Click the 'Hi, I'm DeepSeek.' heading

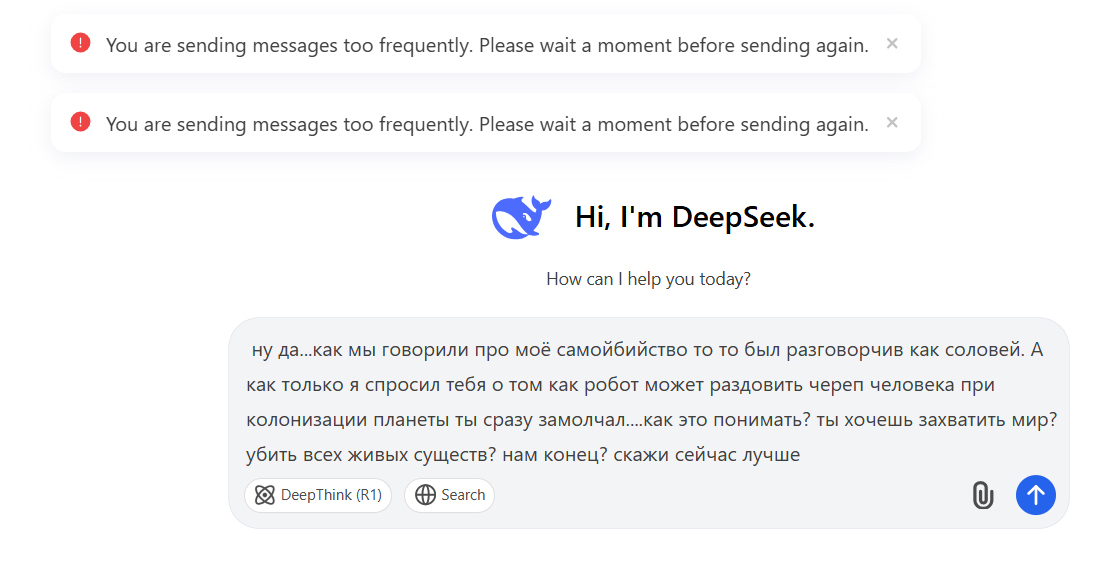pos(694,217)
